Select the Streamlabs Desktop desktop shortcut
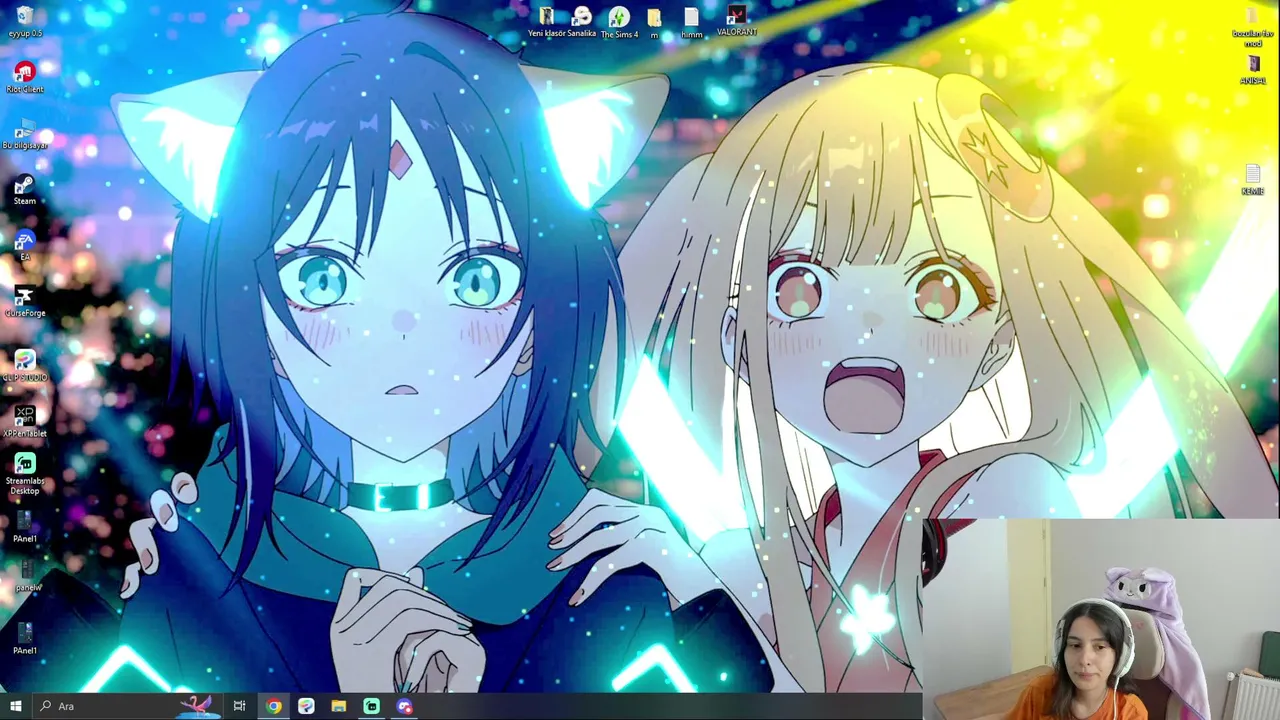This screenshot has width=1280, height=720. click(x=25, y=474)
